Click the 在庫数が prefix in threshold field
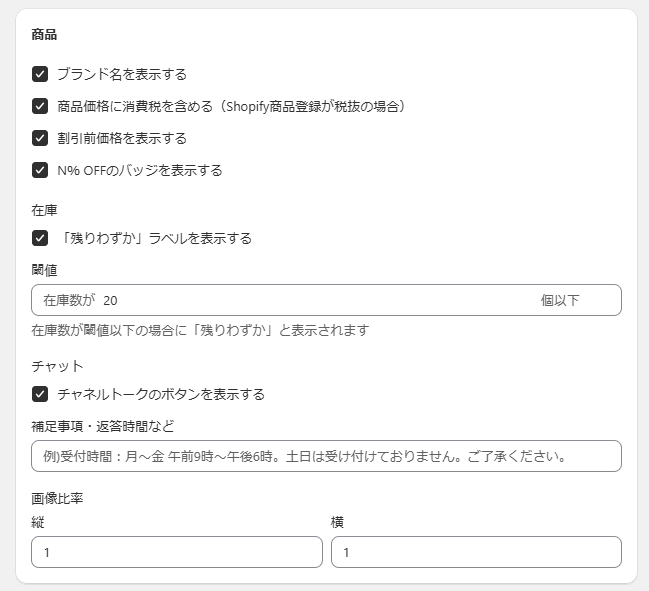 (69, 300)
